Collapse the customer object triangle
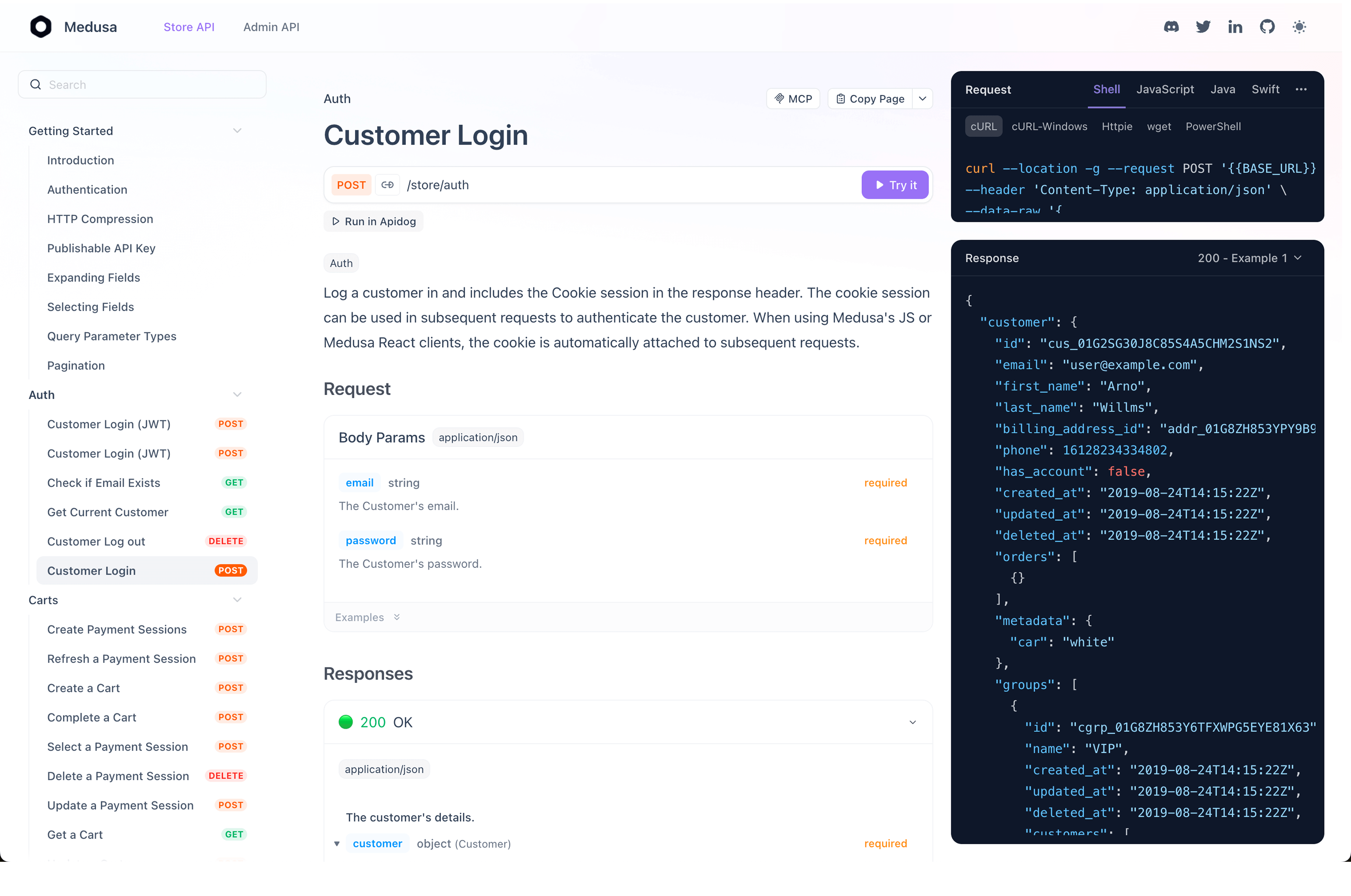This screenshot has height=896, width=1351. pyautogui.click(x=337, y=843)
